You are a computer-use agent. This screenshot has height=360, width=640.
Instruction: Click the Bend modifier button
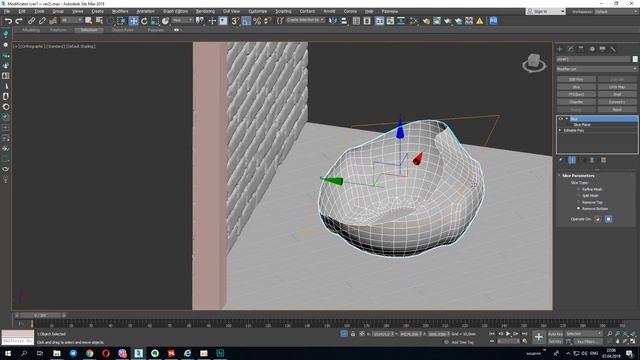617,109
